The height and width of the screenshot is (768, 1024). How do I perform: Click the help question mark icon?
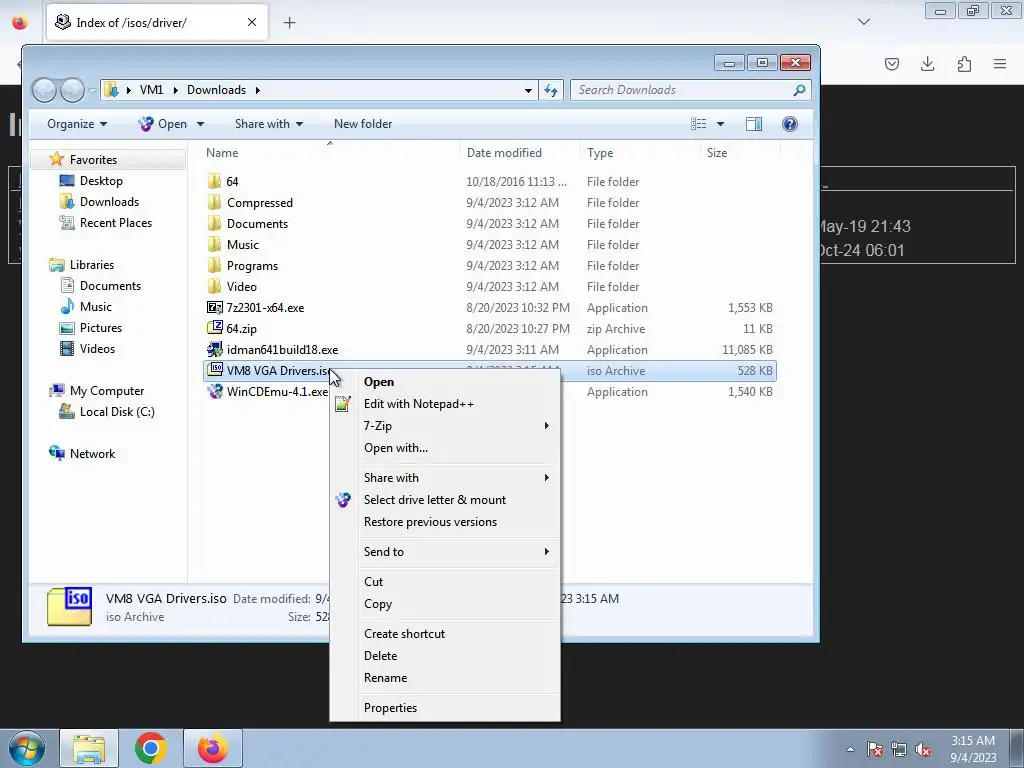click(x=790, y=124)
